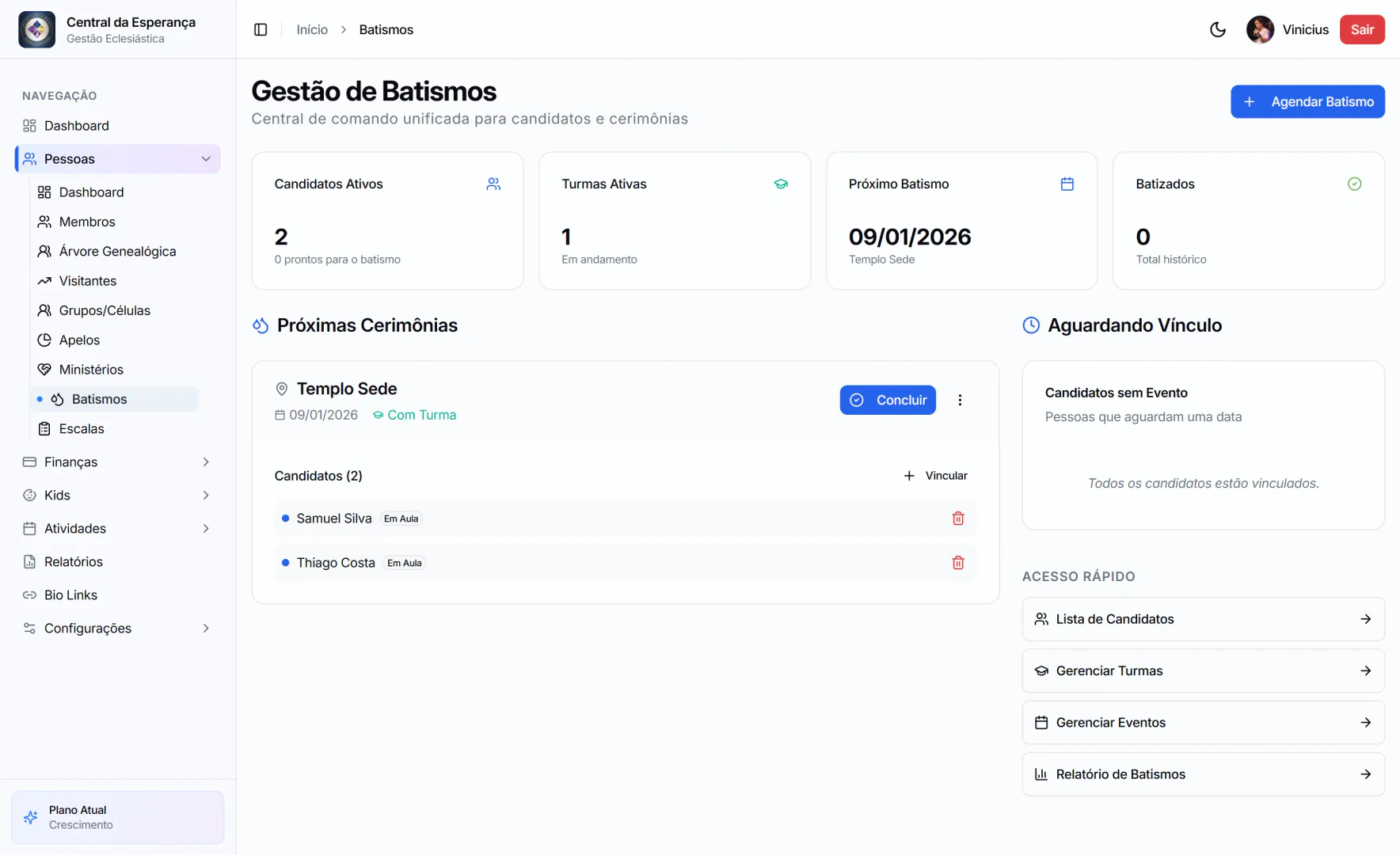Image resolution: width=1400 pixels, height=855 pixels.
Task: Expand the Finanças menu section
Action: point(206,462)
